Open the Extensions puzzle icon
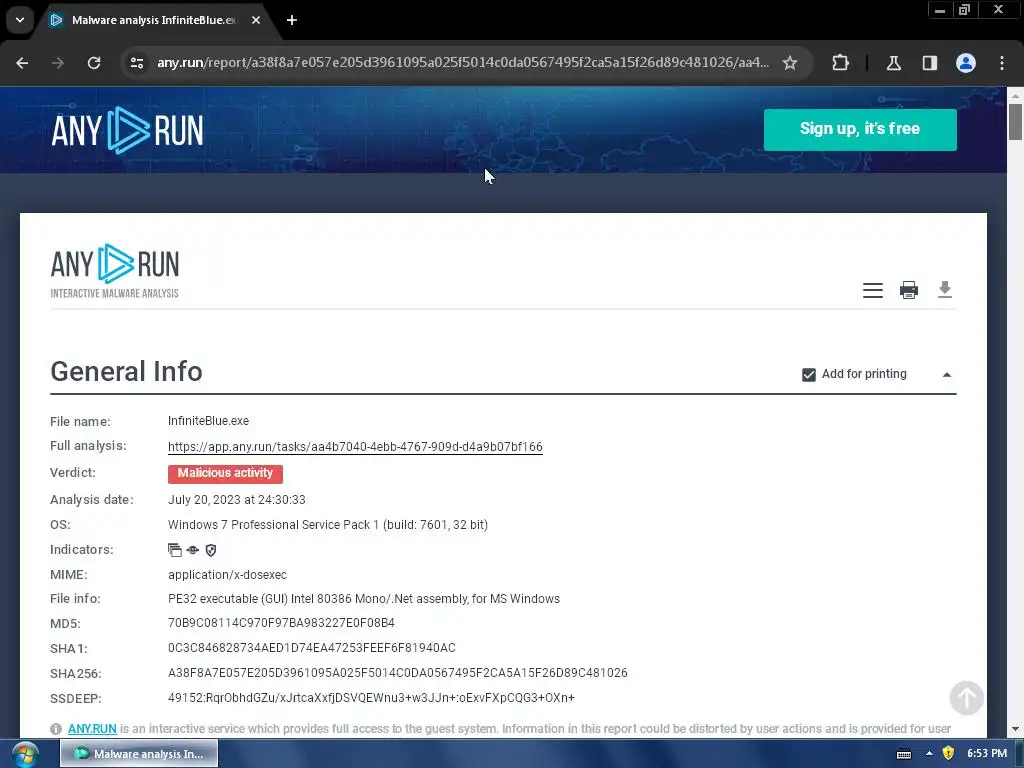 pos(840,63)
